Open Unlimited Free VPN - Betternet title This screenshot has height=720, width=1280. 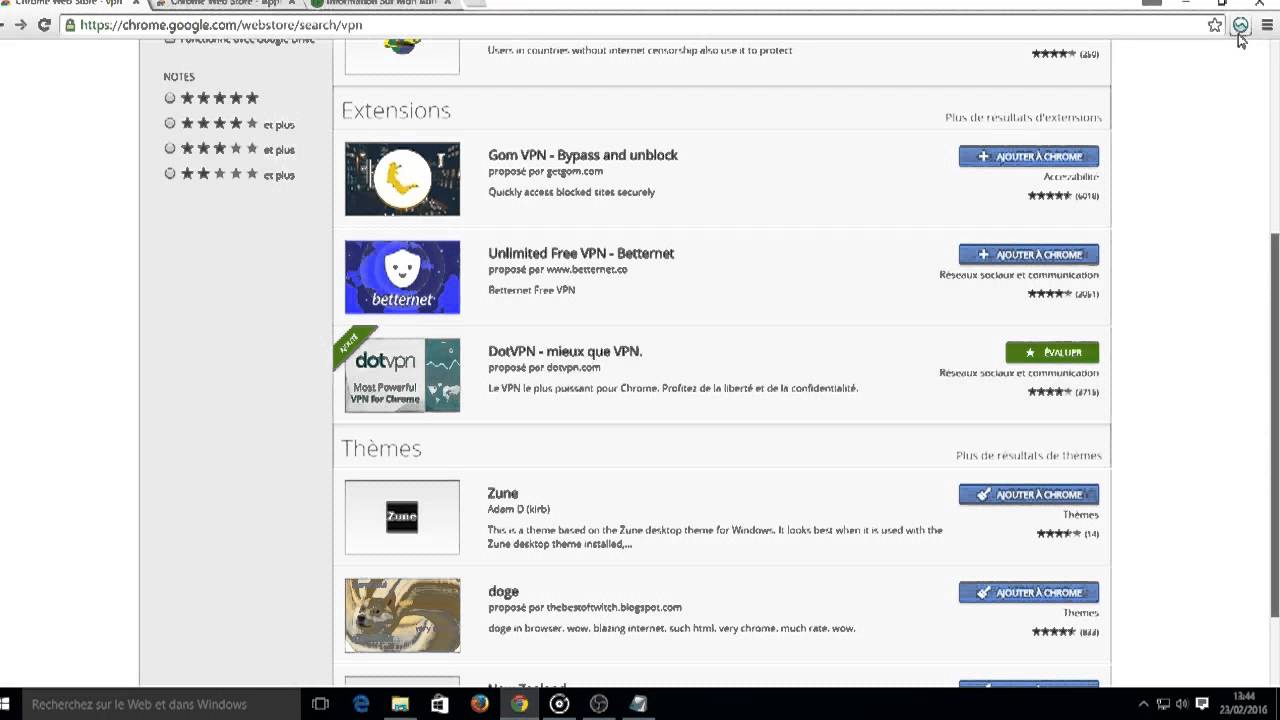point(581,253)
